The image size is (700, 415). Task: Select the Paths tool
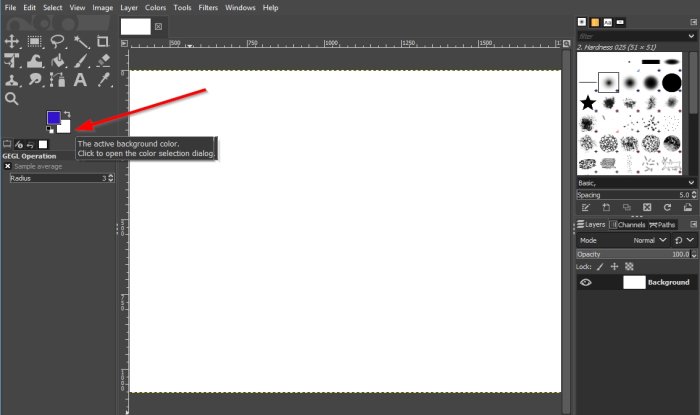pos(58,80)
